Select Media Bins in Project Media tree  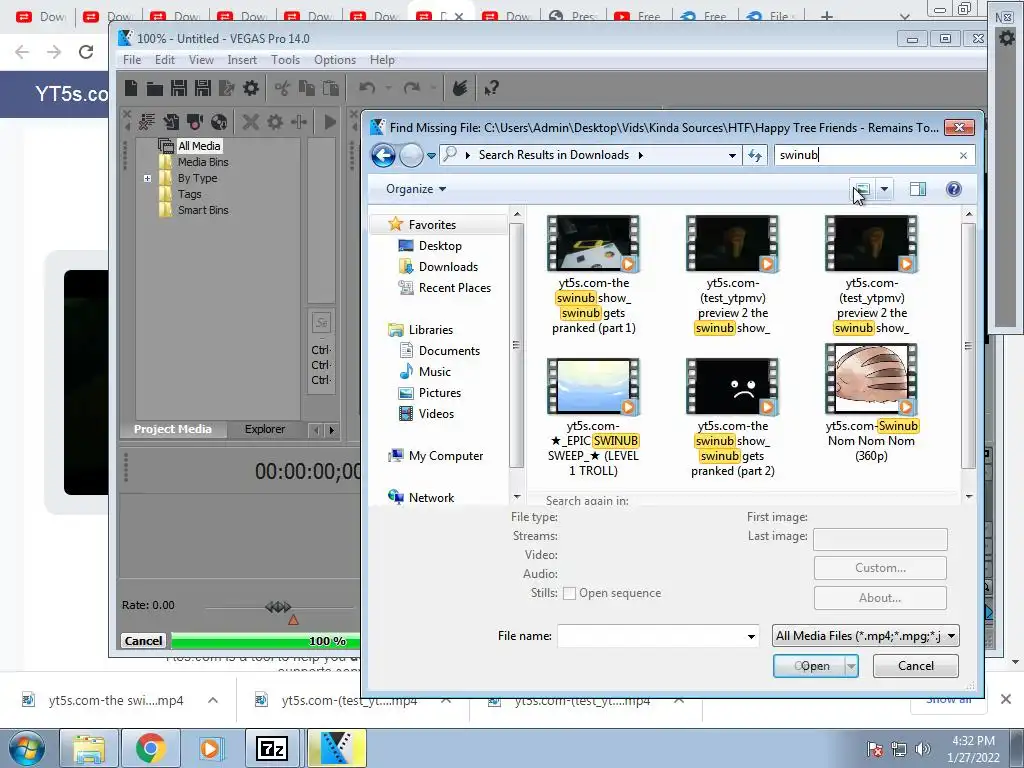203,162
